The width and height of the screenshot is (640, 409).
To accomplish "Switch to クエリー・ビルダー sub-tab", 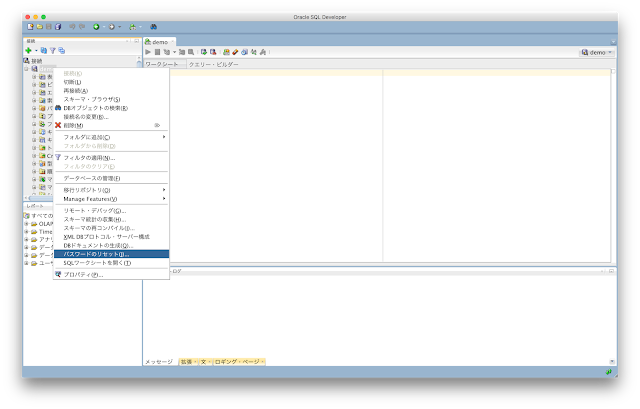I will [x=213, y=64].
